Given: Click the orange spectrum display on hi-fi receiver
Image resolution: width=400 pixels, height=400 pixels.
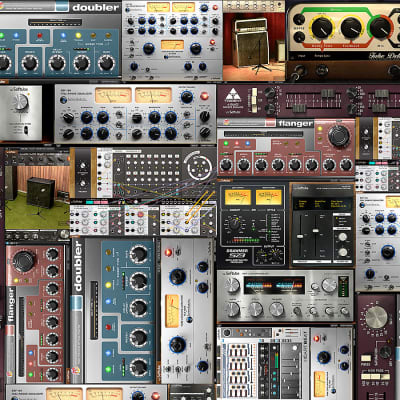Looking at the screenshot, I should click(274, 285).
